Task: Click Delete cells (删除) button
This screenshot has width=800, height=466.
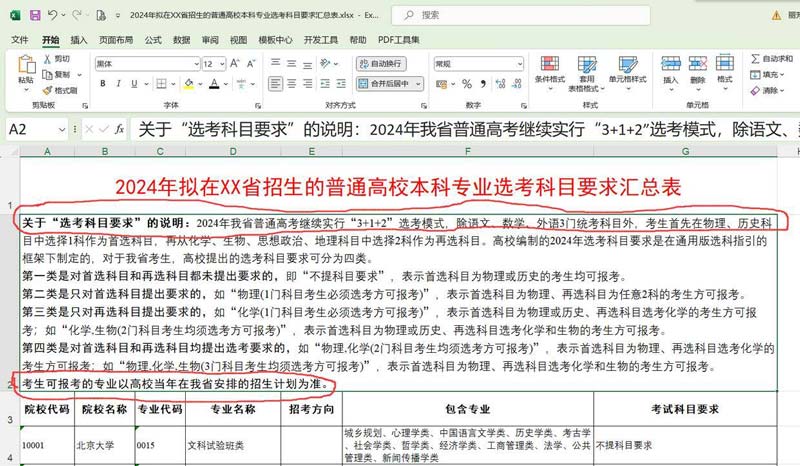Action: point(697,71)
